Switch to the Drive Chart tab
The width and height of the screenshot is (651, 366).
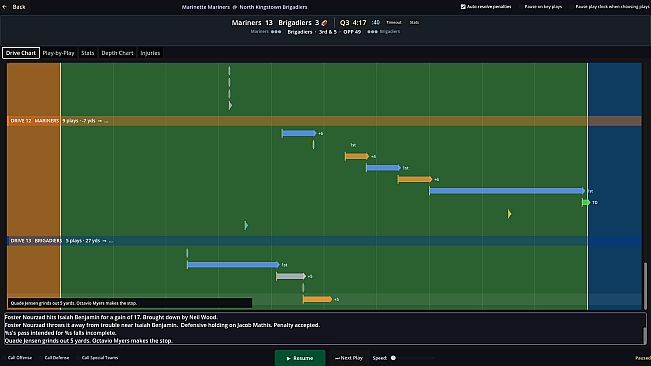click(21, 53)
